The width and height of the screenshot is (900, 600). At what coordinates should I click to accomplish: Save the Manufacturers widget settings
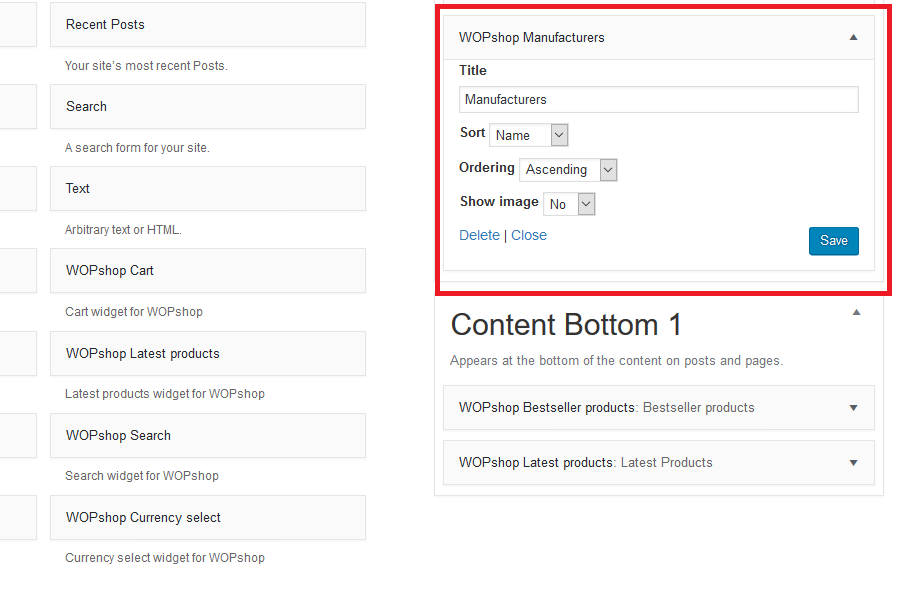coord(833,241)
